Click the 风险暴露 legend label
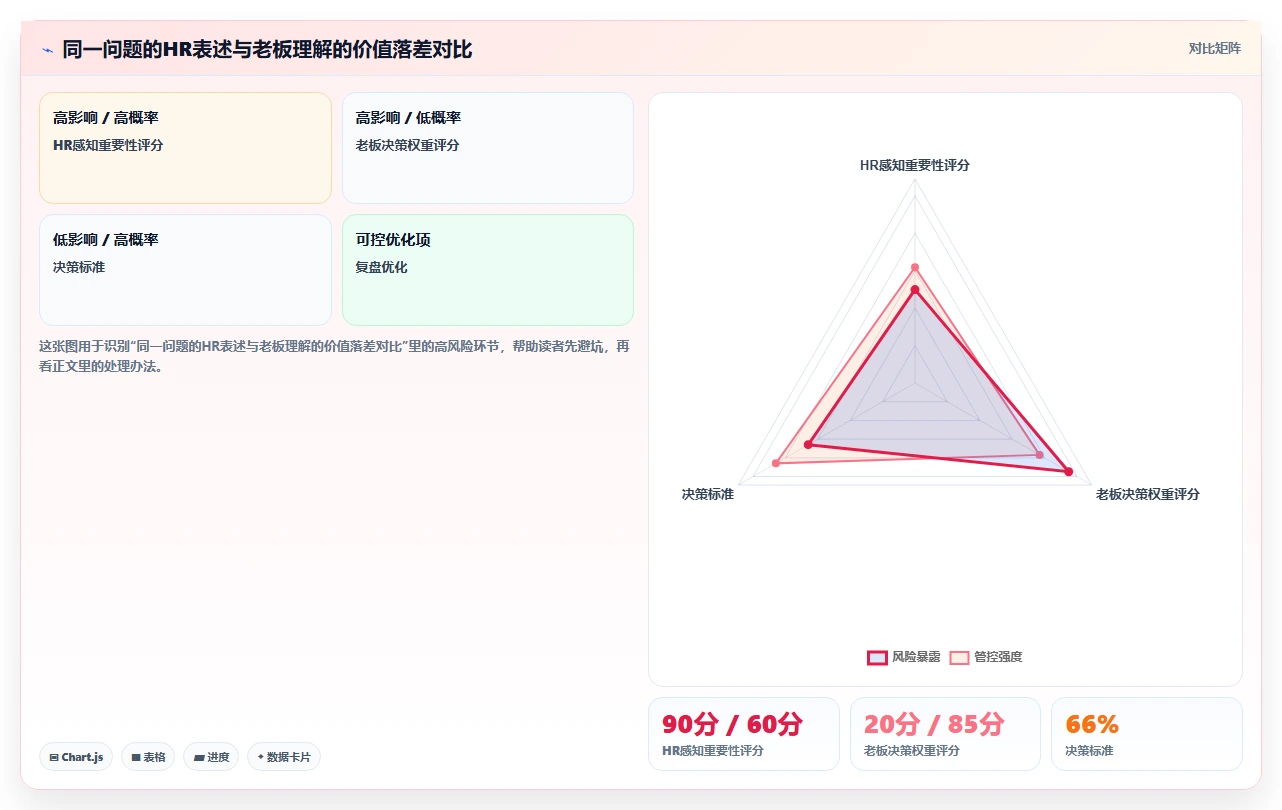This screenshot has height=810, width=1282. (x=916, y=657)
